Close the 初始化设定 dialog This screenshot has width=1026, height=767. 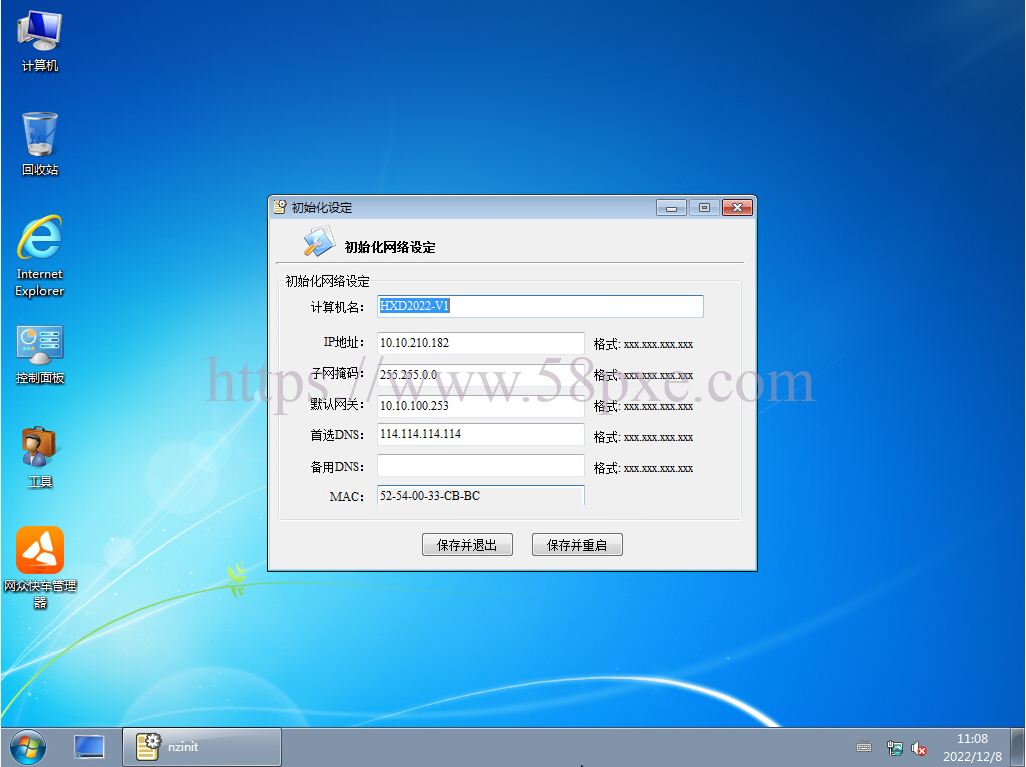[x=737, y=208]
